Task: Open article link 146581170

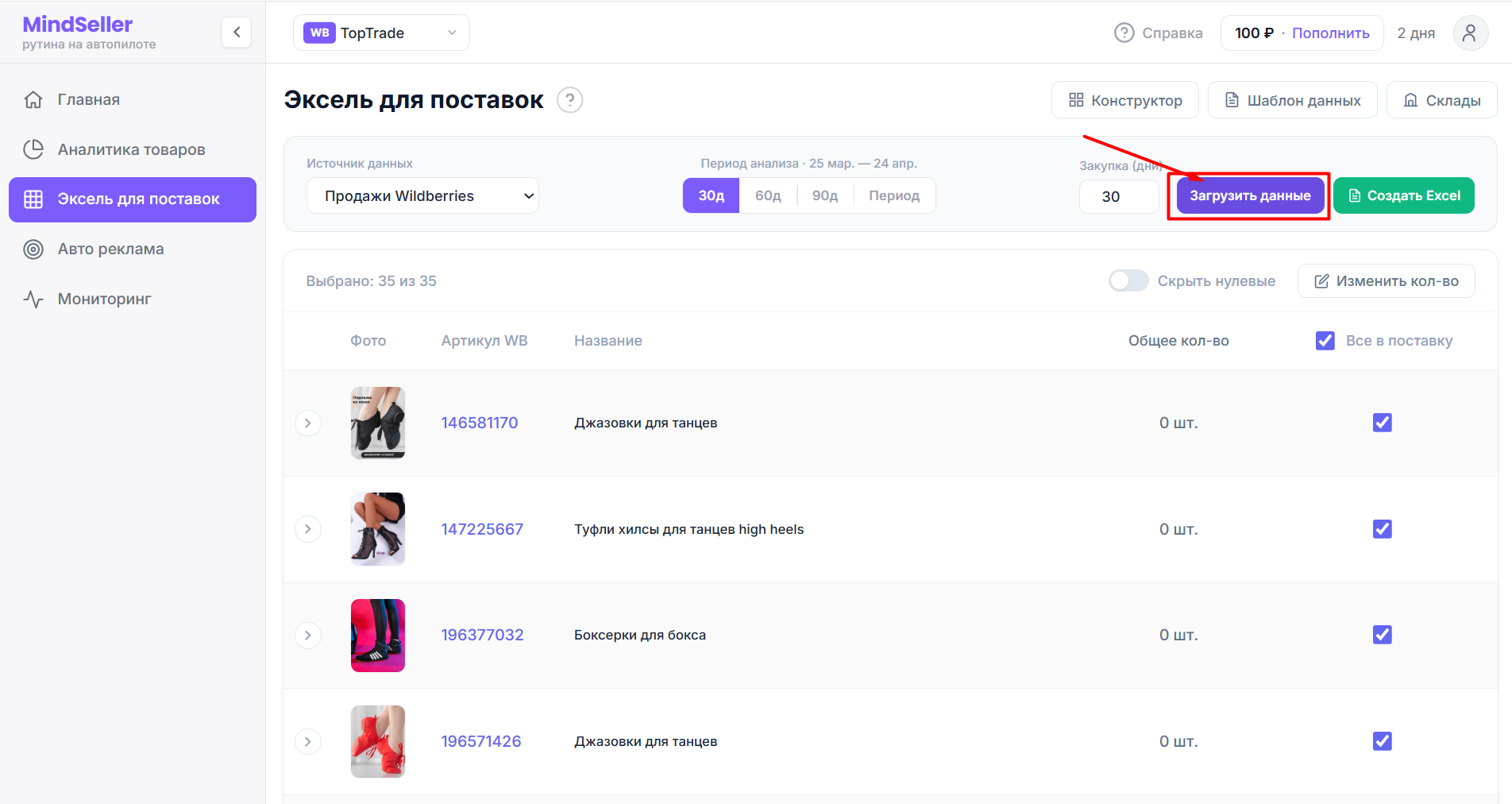Action: click(480, 423)
